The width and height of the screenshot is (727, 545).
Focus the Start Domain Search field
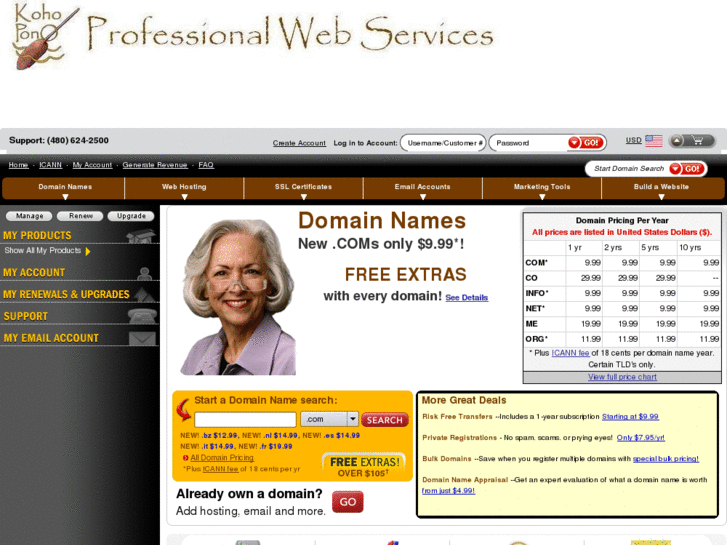pyautogui.click(x=628, y=169)
